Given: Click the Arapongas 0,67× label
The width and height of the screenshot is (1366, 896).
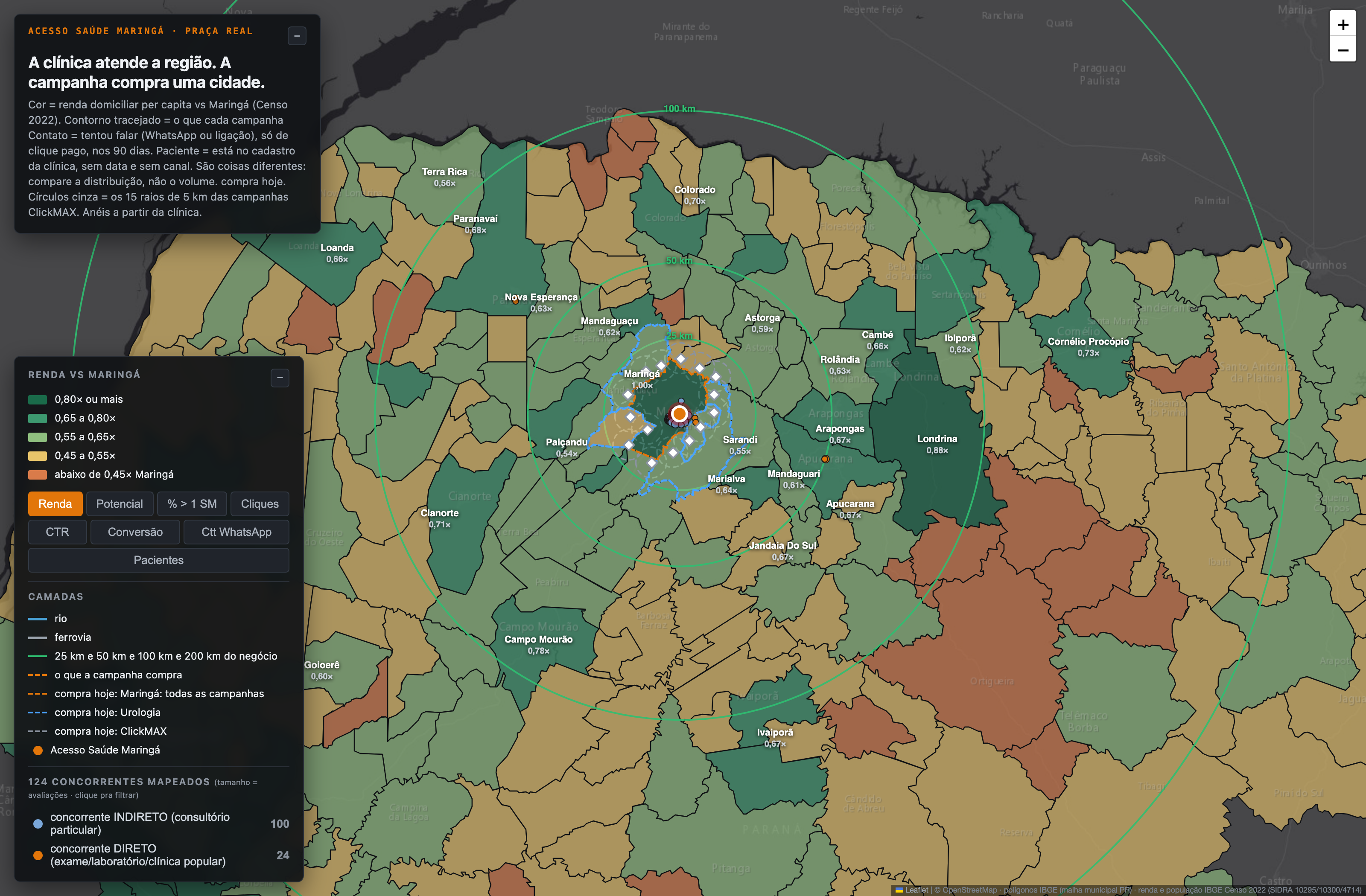Looking at the screenshot, I should (x=840, y=434).
